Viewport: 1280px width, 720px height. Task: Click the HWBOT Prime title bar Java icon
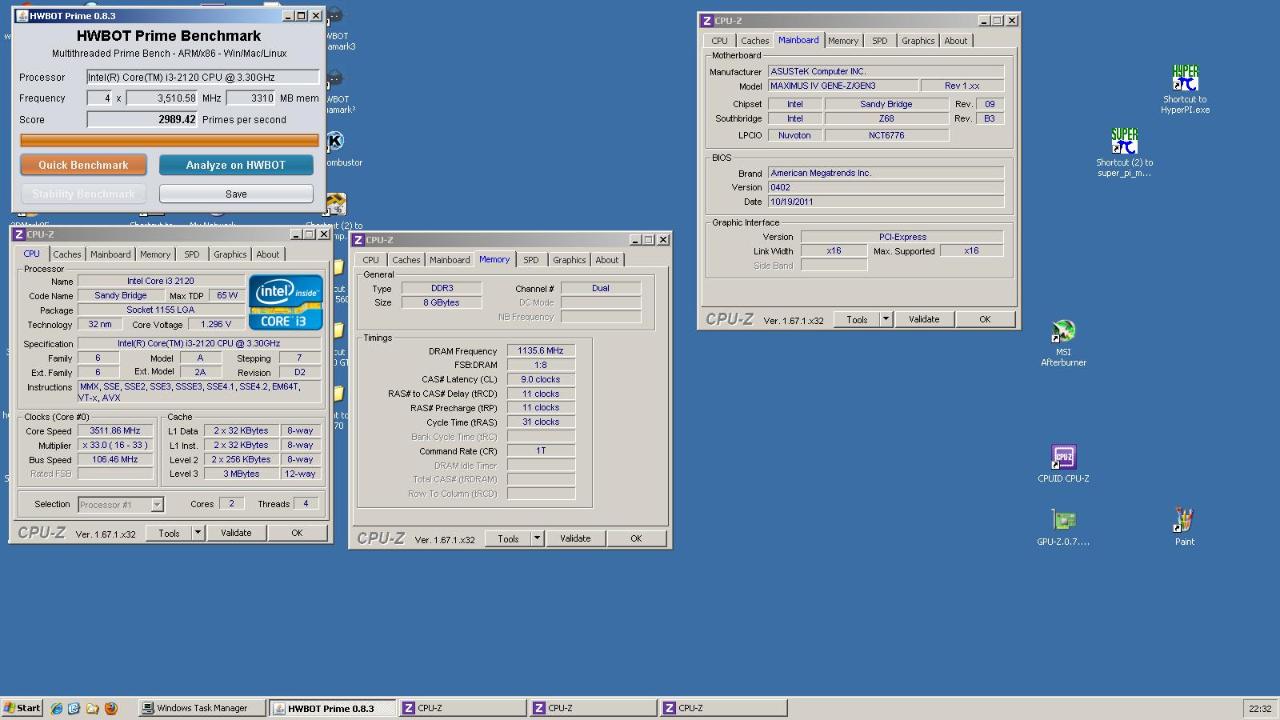point(21,16)
